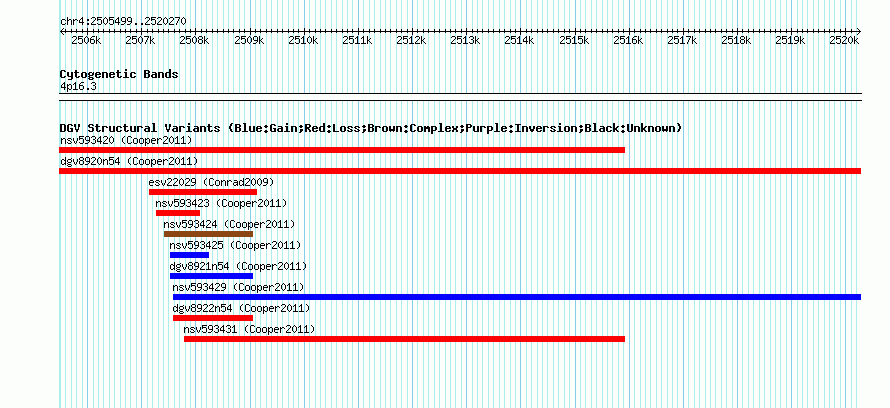Click the 2510k ruler position

[x=303, y=40]
